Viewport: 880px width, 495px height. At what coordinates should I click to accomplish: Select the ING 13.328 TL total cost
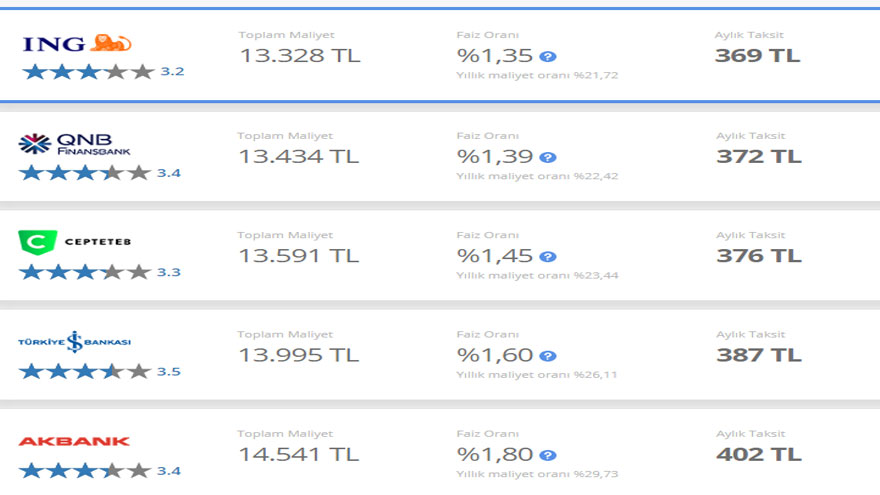click(x=300, y=56)
